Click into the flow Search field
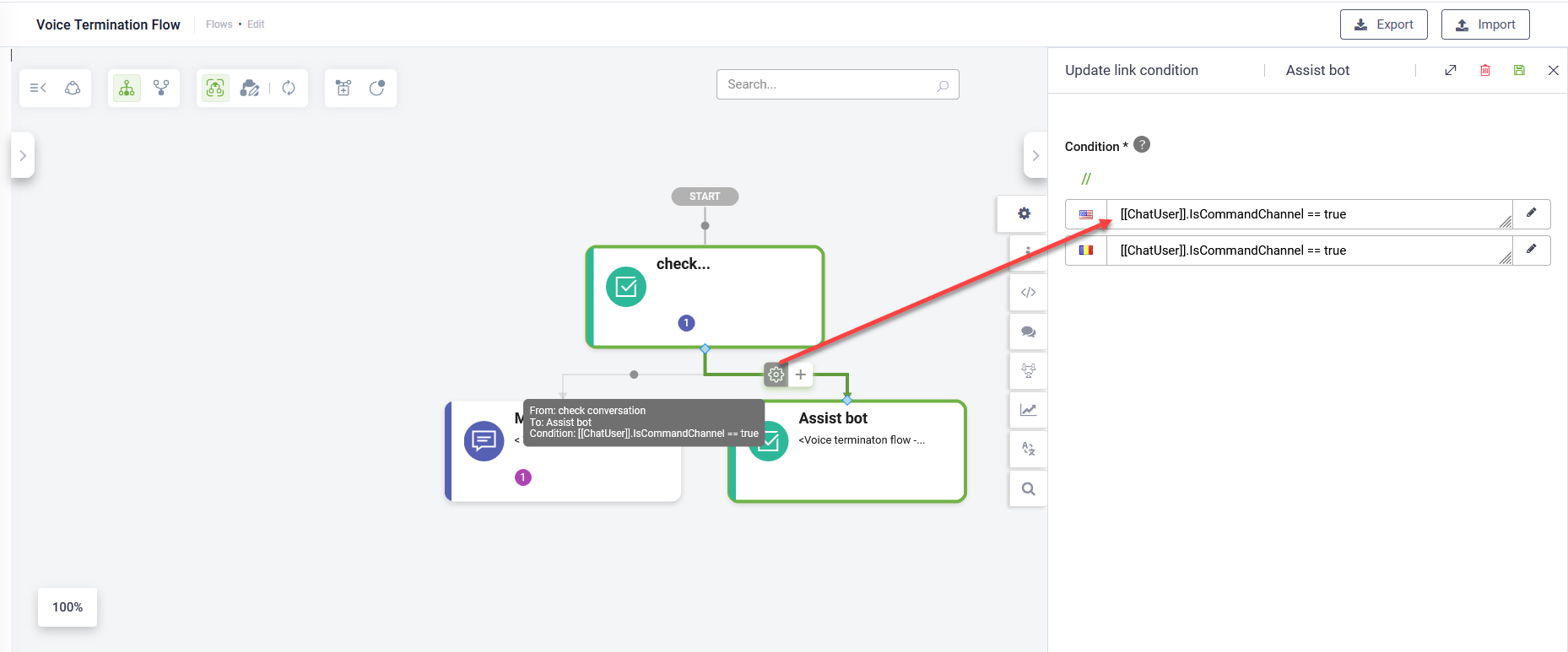Viewport: 1568px width, 652px height. point(837,84)
